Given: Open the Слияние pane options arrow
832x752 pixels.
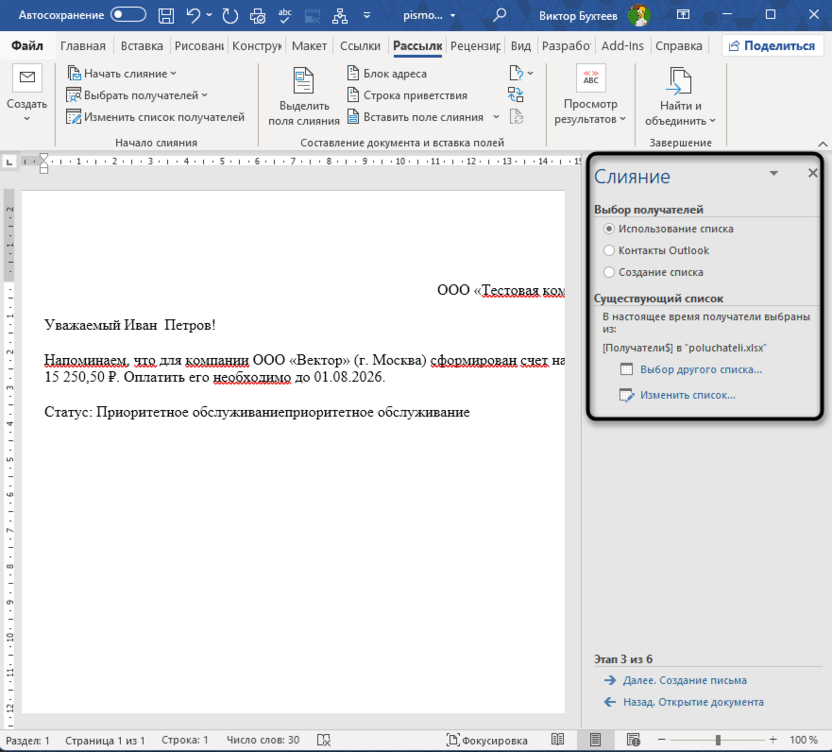Looking at the screenshot, I should tap(774, 174).
